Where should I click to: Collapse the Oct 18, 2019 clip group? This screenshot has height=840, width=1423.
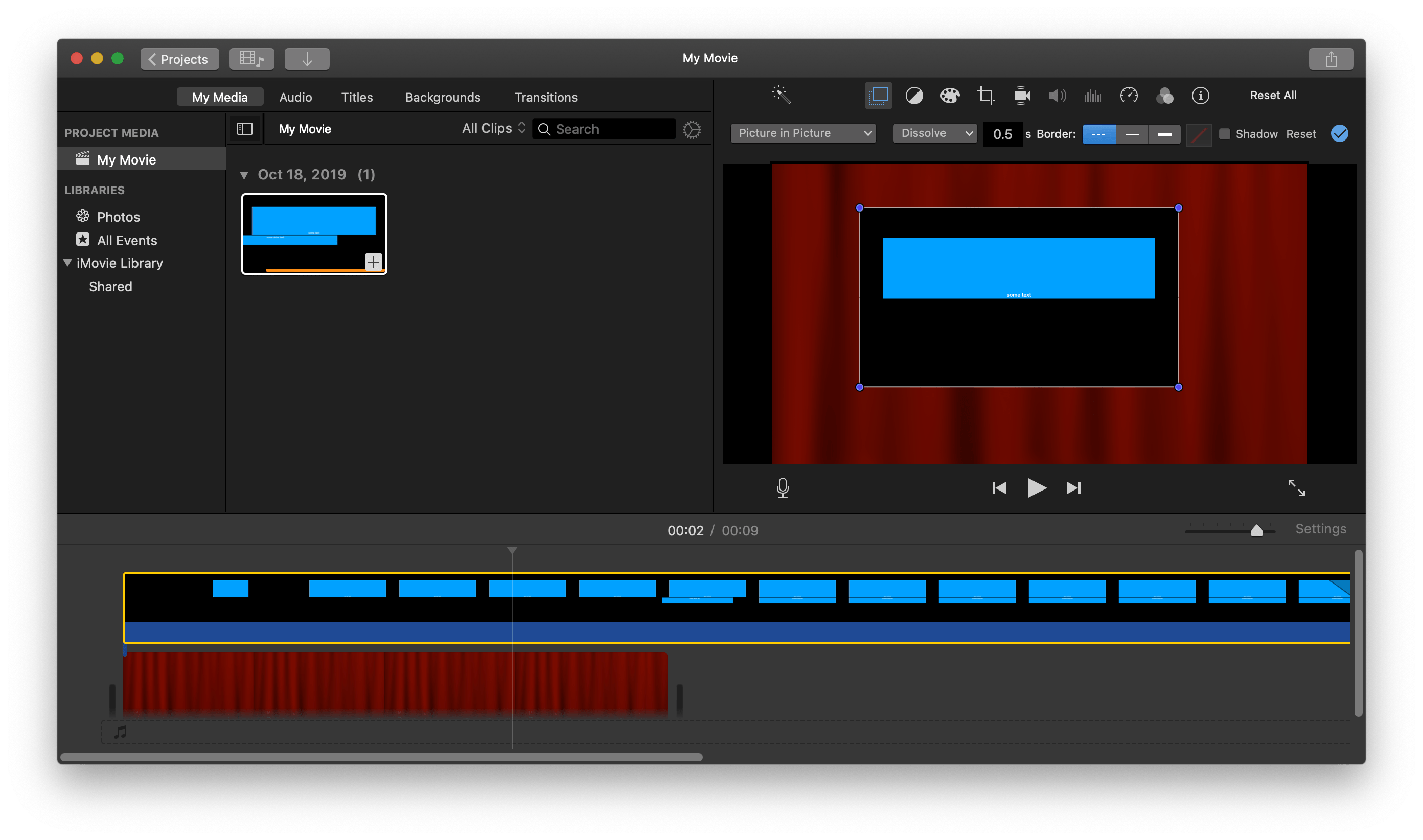[245, 174]
